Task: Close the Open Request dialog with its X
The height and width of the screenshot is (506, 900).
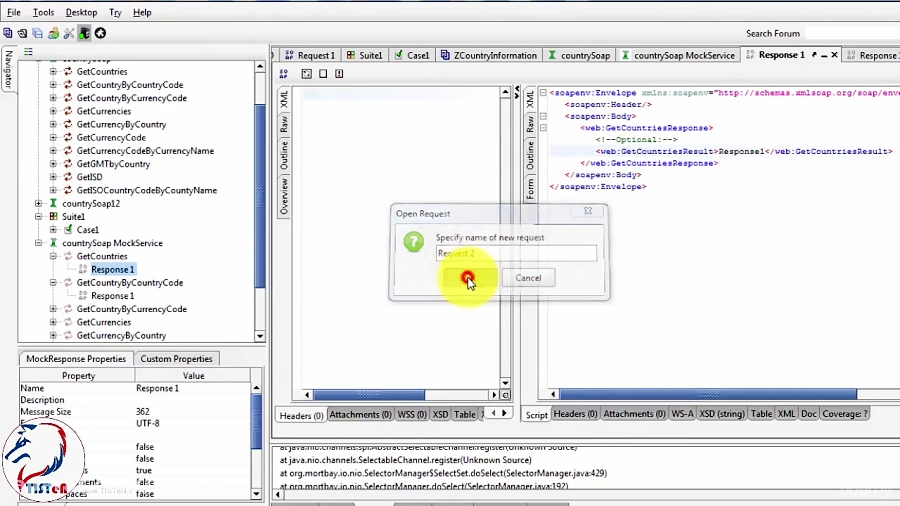Action: coord(588,211)
